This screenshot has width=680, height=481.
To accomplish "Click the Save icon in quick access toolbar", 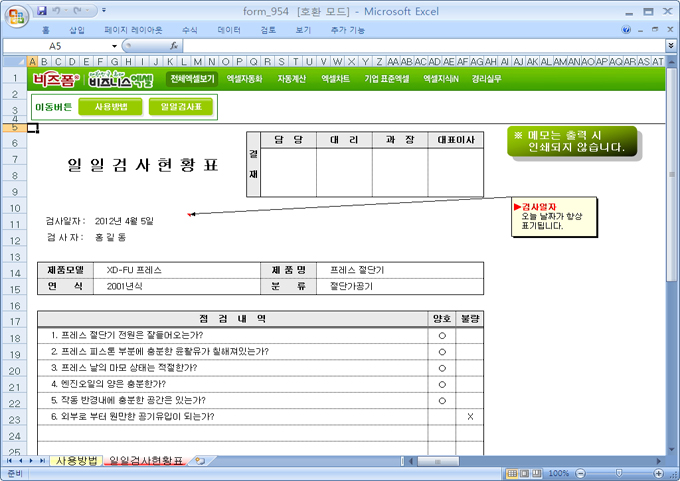I will pos(42,10).
